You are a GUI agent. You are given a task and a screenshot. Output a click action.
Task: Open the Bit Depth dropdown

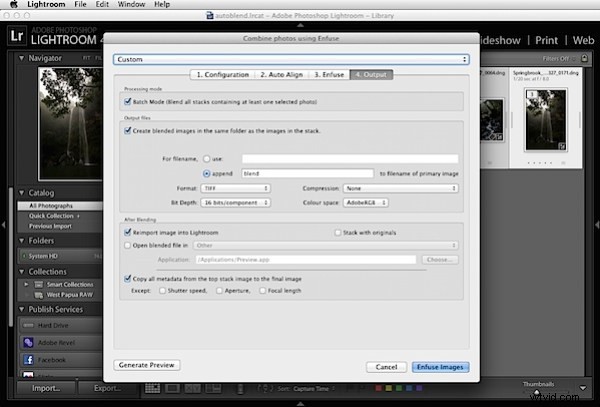click(236, 203)
